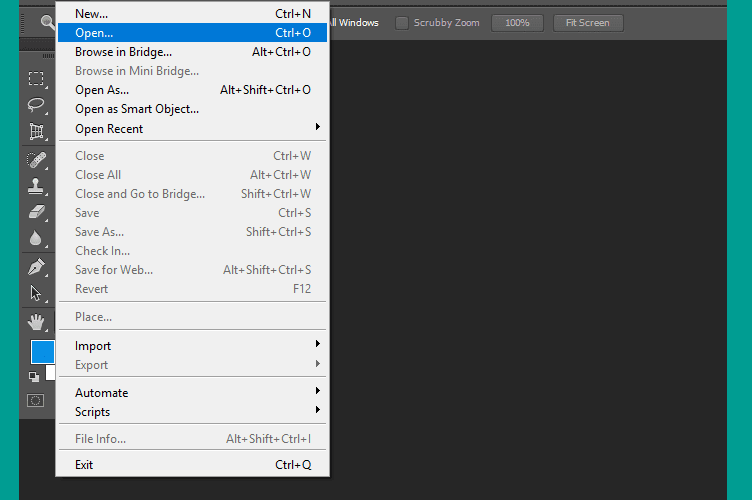This screenshot has height=500, width=752.
Task: Expand the Automate submenu
Action: pyautogui.click(x=192, y=393)
